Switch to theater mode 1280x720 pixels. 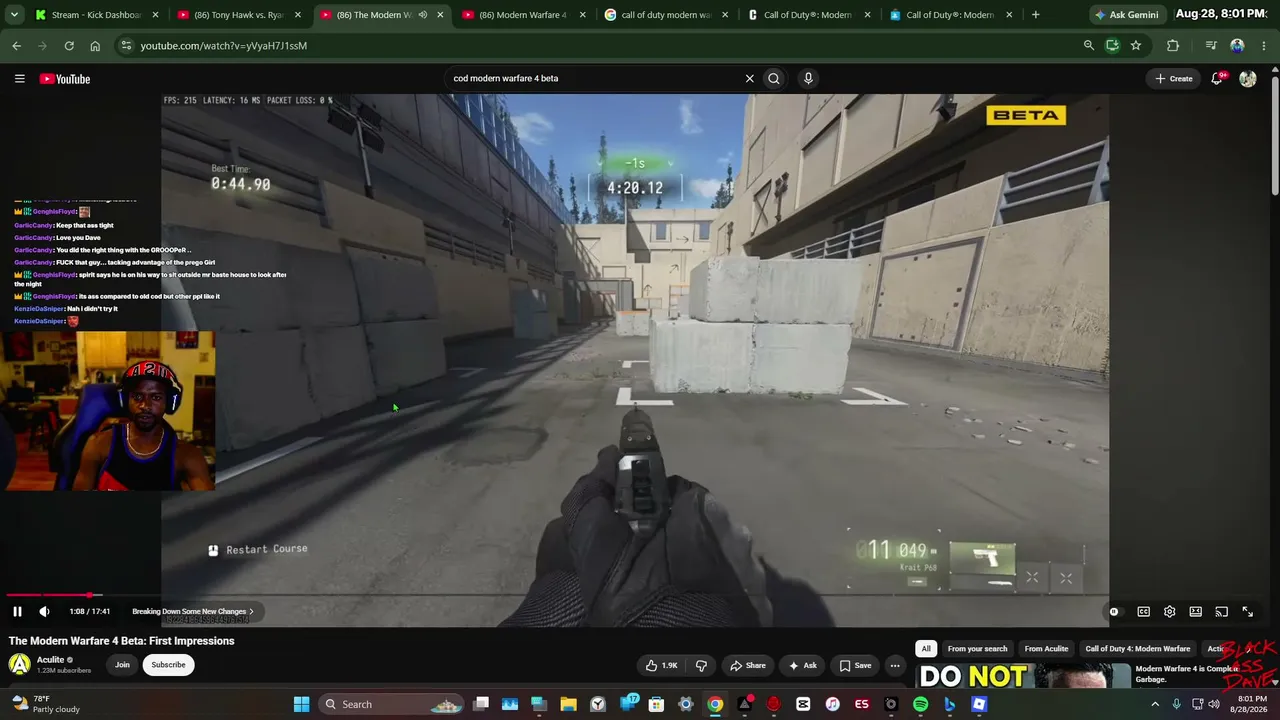click(1195, 612)
